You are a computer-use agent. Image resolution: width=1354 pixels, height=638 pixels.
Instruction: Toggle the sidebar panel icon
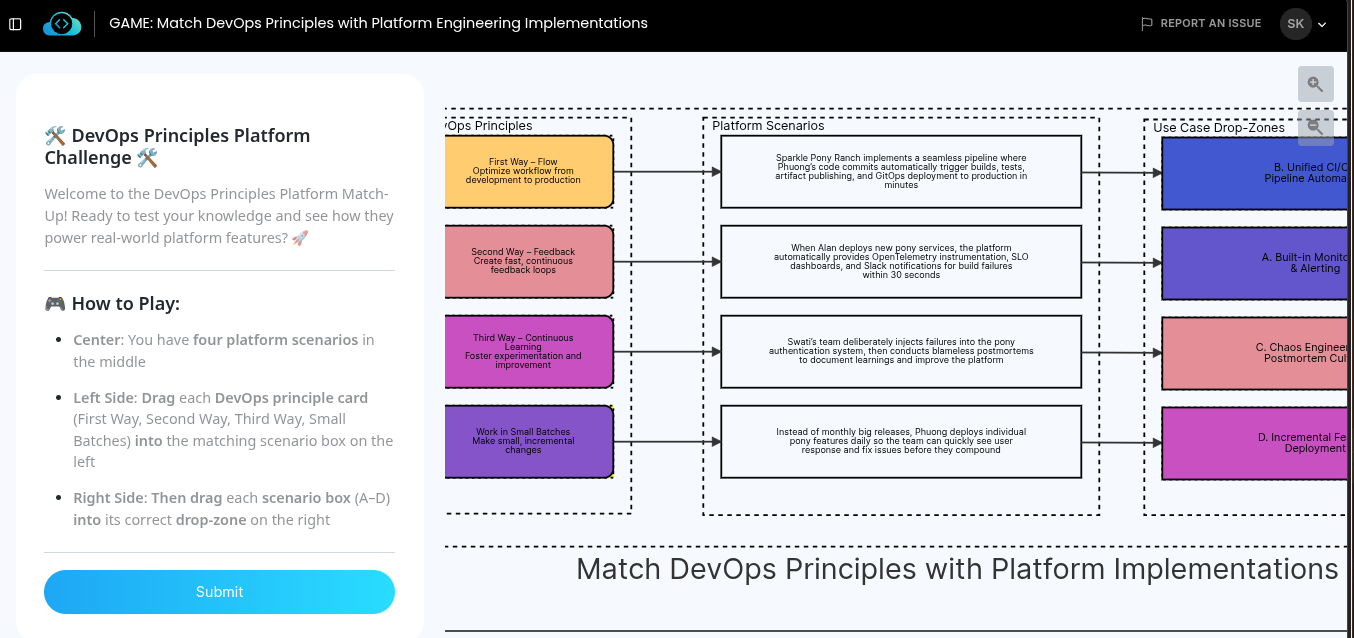pos(15,24)
